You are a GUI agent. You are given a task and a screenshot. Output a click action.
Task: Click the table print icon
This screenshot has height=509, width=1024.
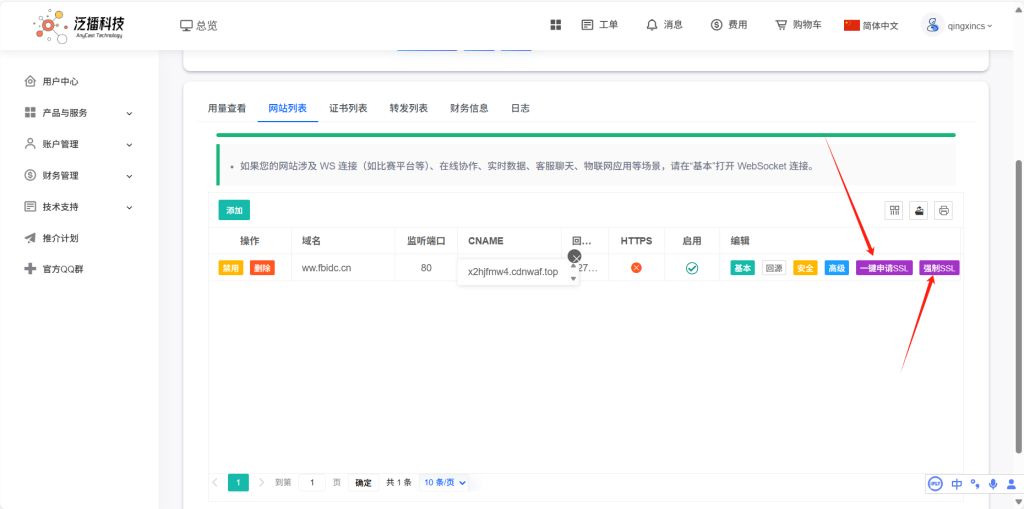[x=944, y=210]
